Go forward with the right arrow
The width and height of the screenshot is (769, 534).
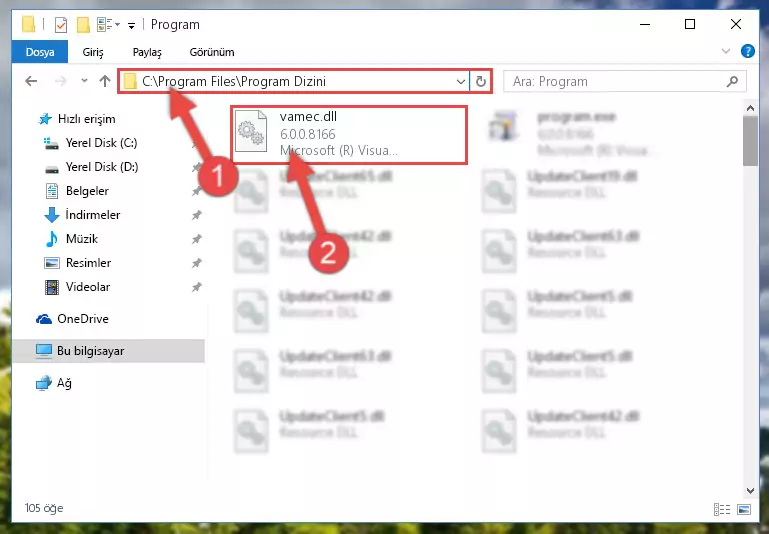point(61,81)
